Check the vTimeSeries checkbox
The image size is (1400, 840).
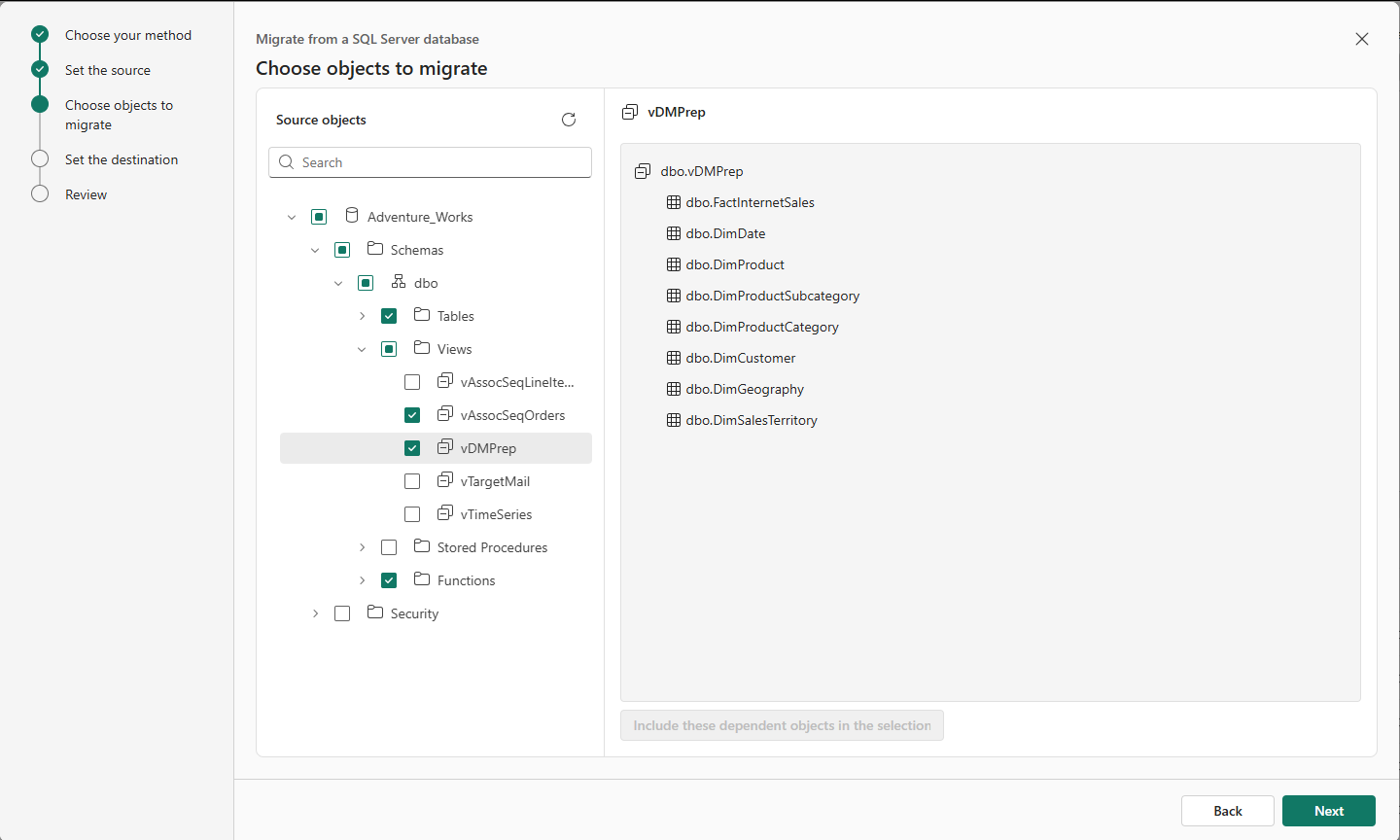point(412,514)
